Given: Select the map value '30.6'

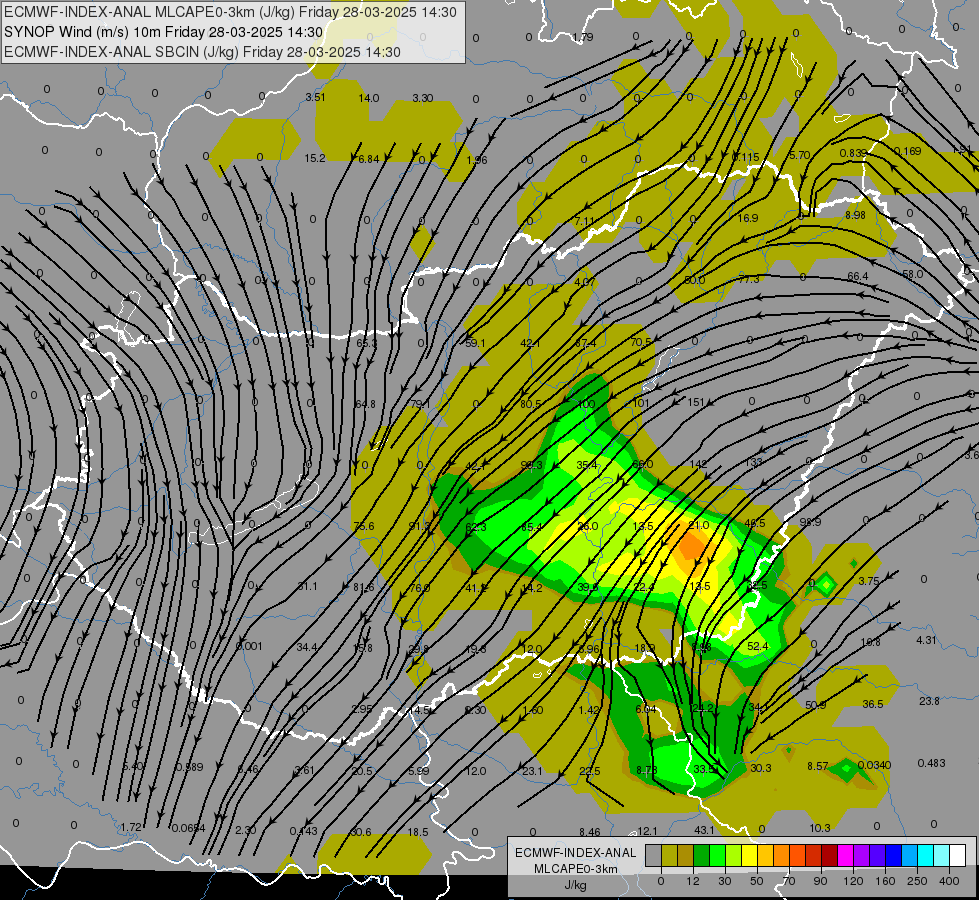Looking at the screenshot, I should [x=361, y=833].
